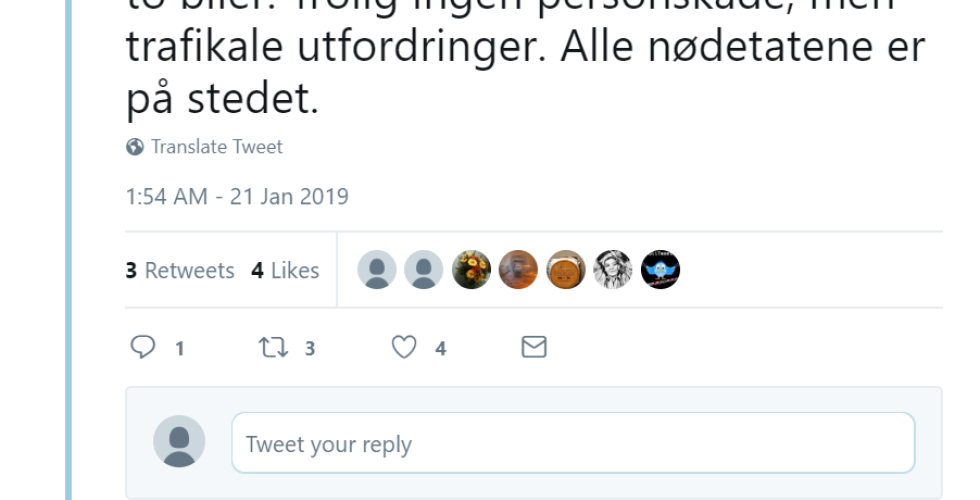The image size is (980, 500).
Task: Open the black-and-white portrait avatar
Action: pyautogui.click(x=613, y=270)
